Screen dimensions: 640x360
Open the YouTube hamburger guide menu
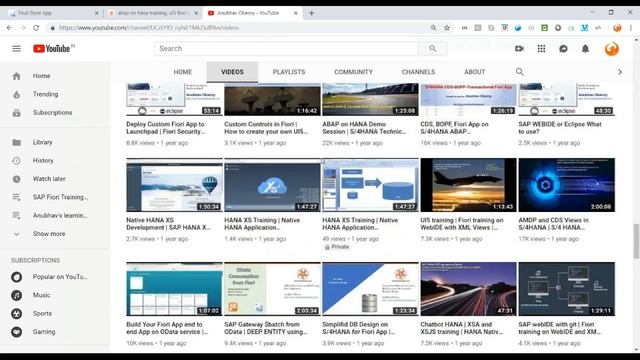pos(16,49)
